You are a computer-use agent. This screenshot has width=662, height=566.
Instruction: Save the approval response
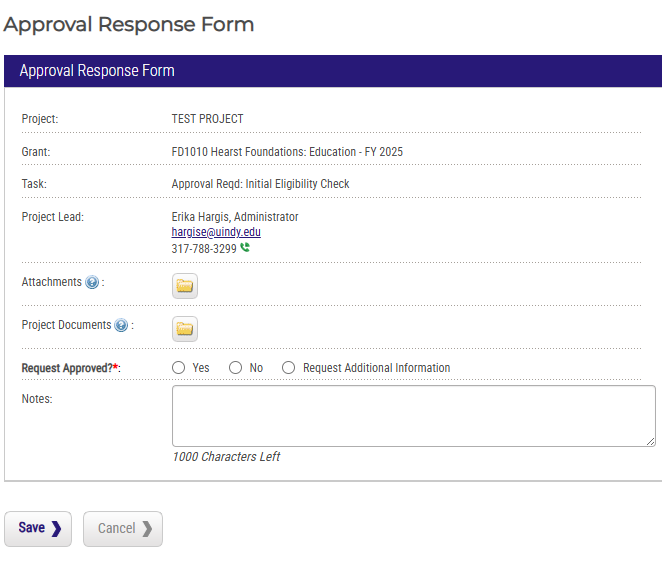coord(38,529)
